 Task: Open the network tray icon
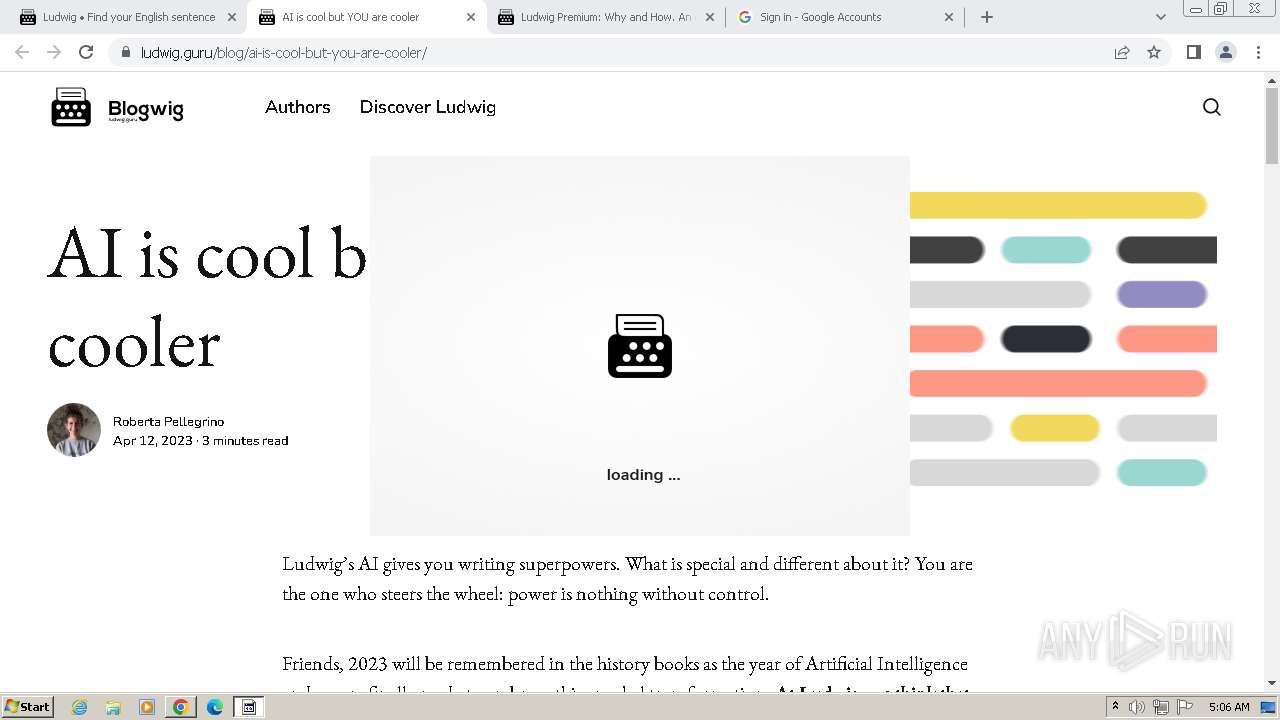(x=1161, y=707)
